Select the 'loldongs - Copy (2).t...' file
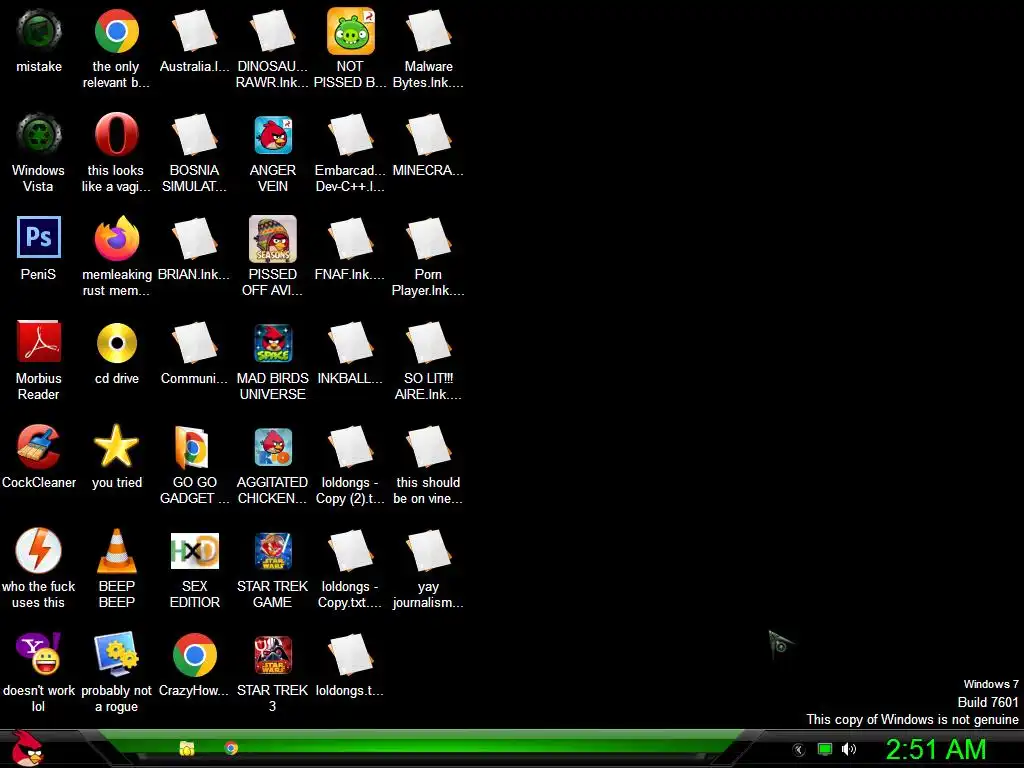The height and width of the screenshot is (768, 1024). point(351,447)
